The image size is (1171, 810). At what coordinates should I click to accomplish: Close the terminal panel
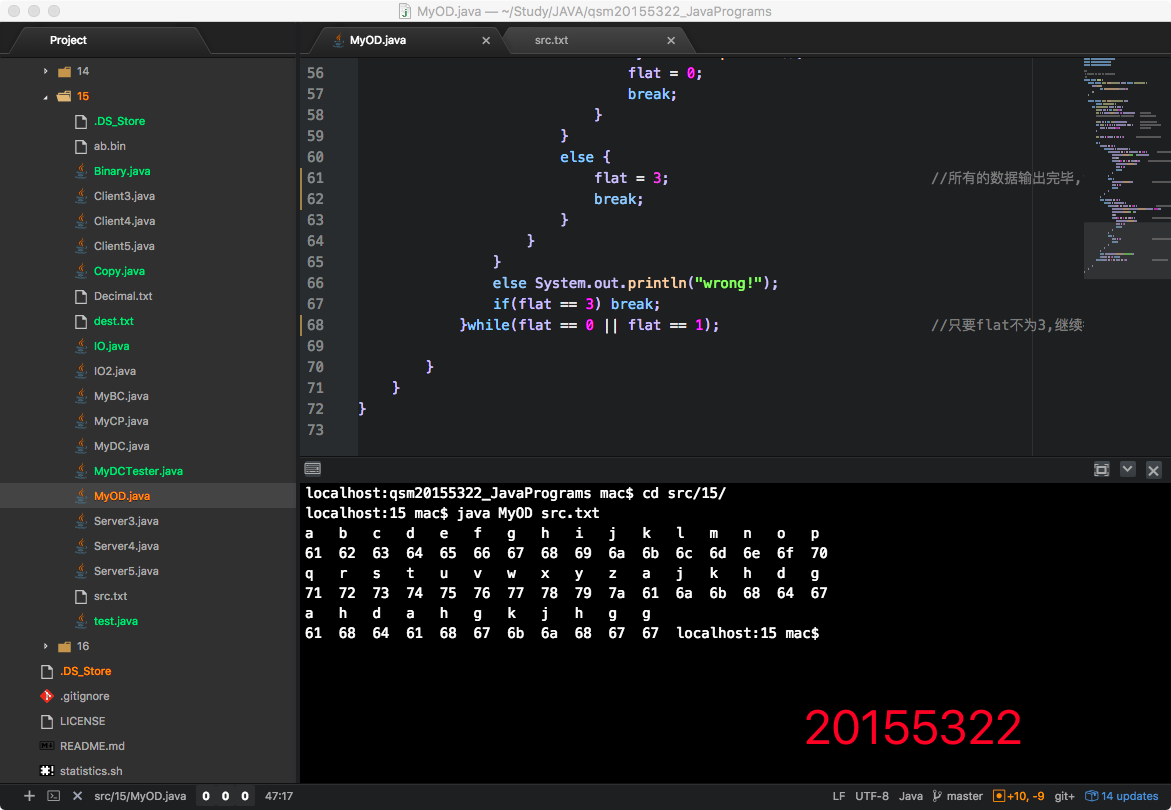(1153, 470)
